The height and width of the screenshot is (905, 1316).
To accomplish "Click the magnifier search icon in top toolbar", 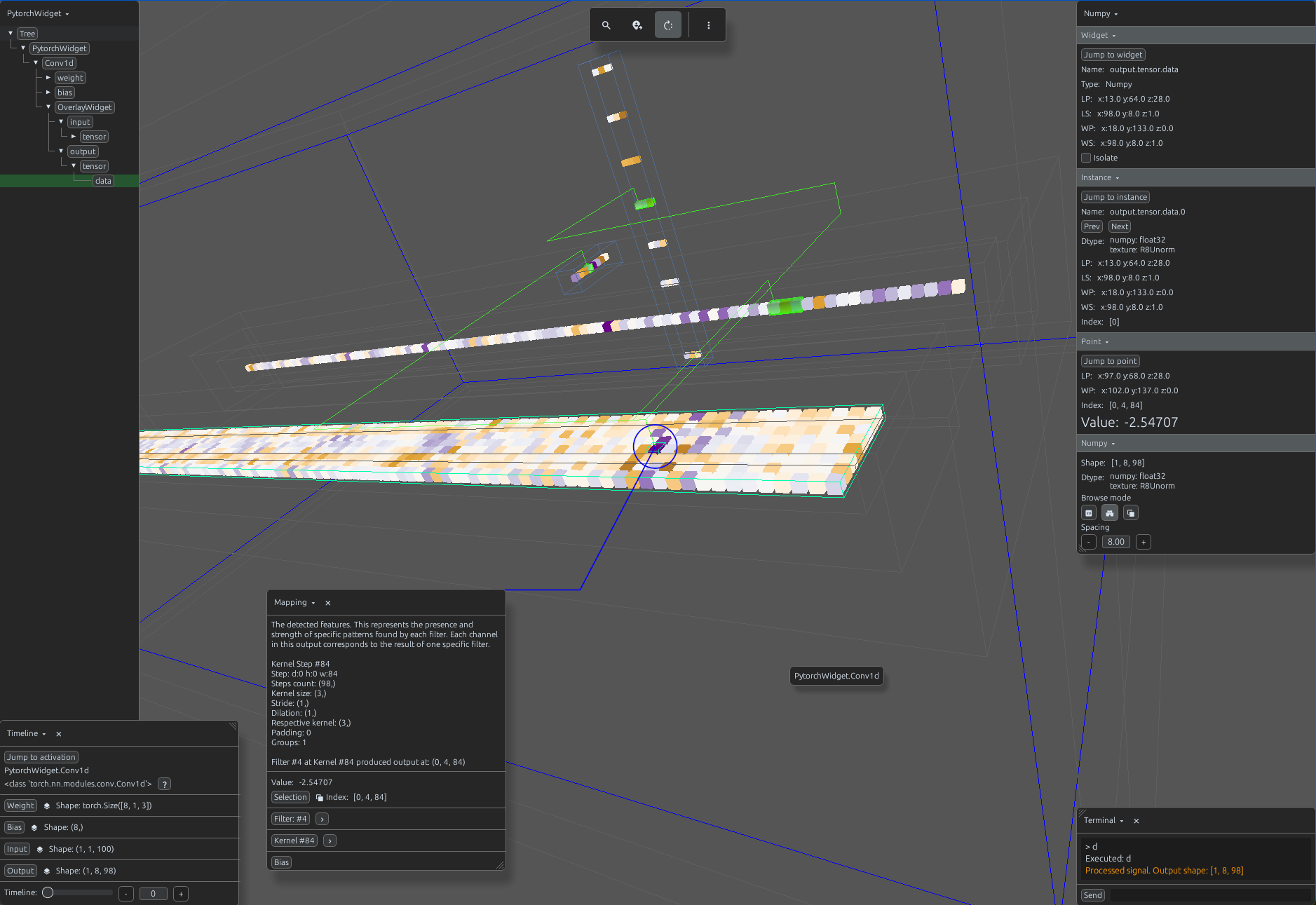I will click(x=606, y=25).
